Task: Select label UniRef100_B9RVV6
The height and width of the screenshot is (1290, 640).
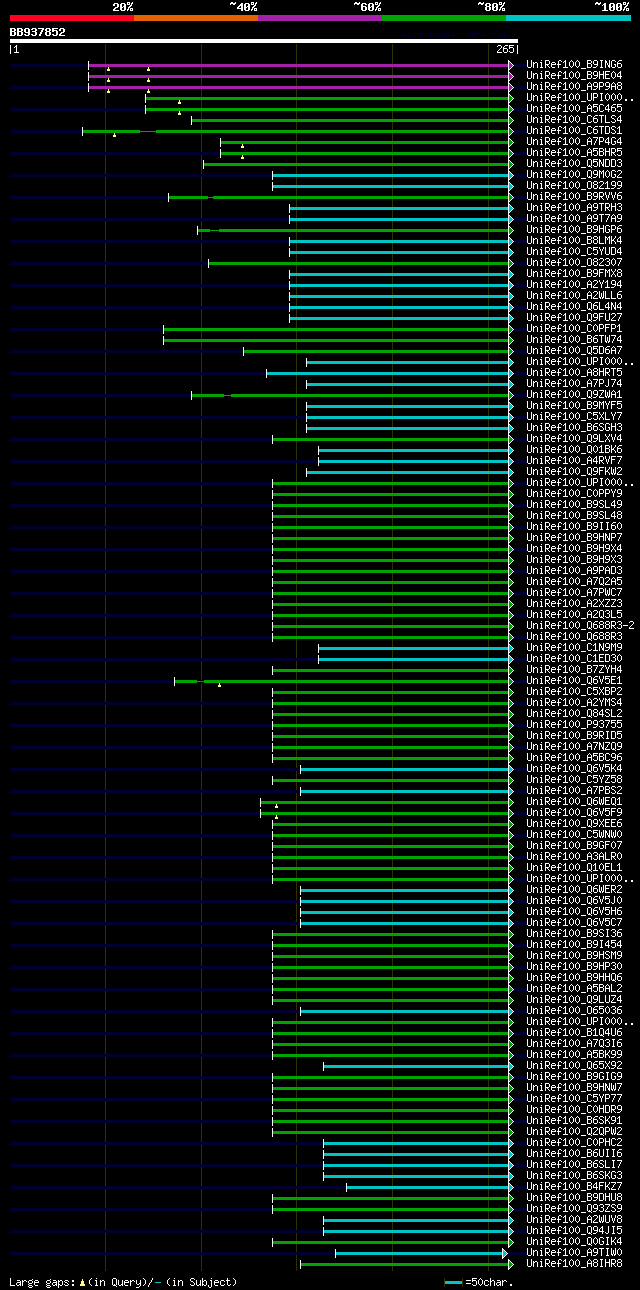Action: point(574,197)
